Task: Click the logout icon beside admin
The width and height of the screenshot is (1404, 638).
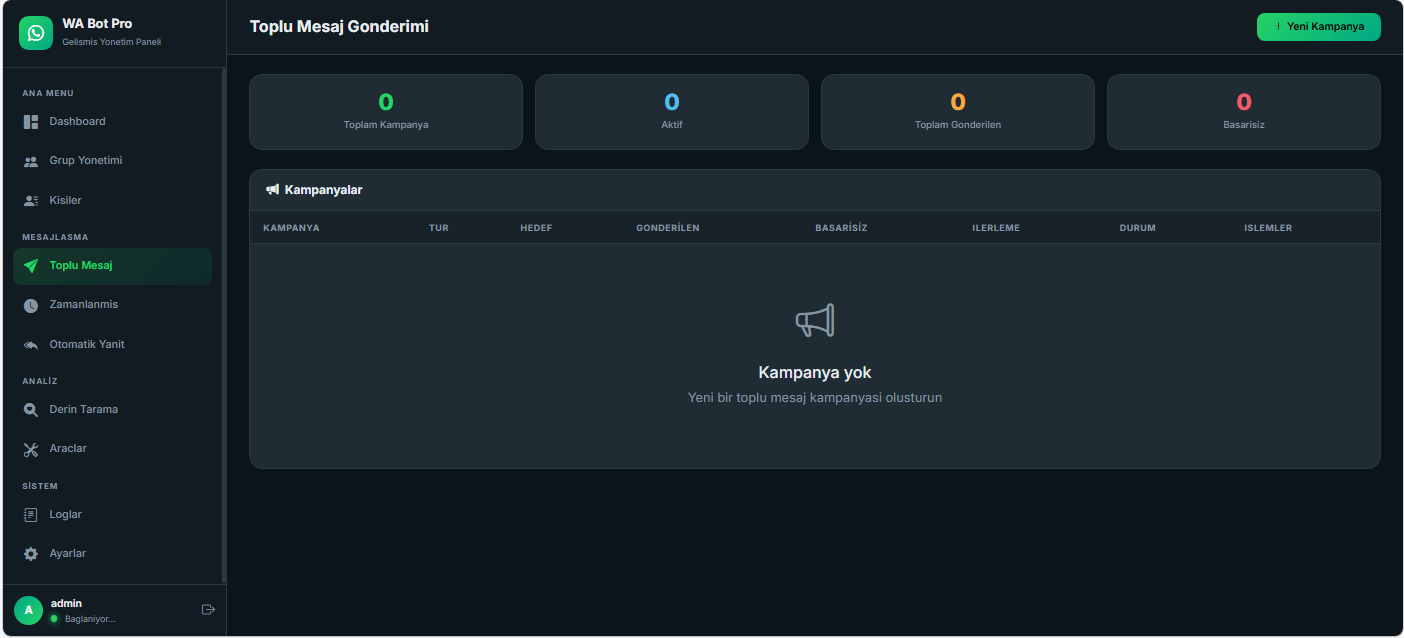Action: click(208, 610)
